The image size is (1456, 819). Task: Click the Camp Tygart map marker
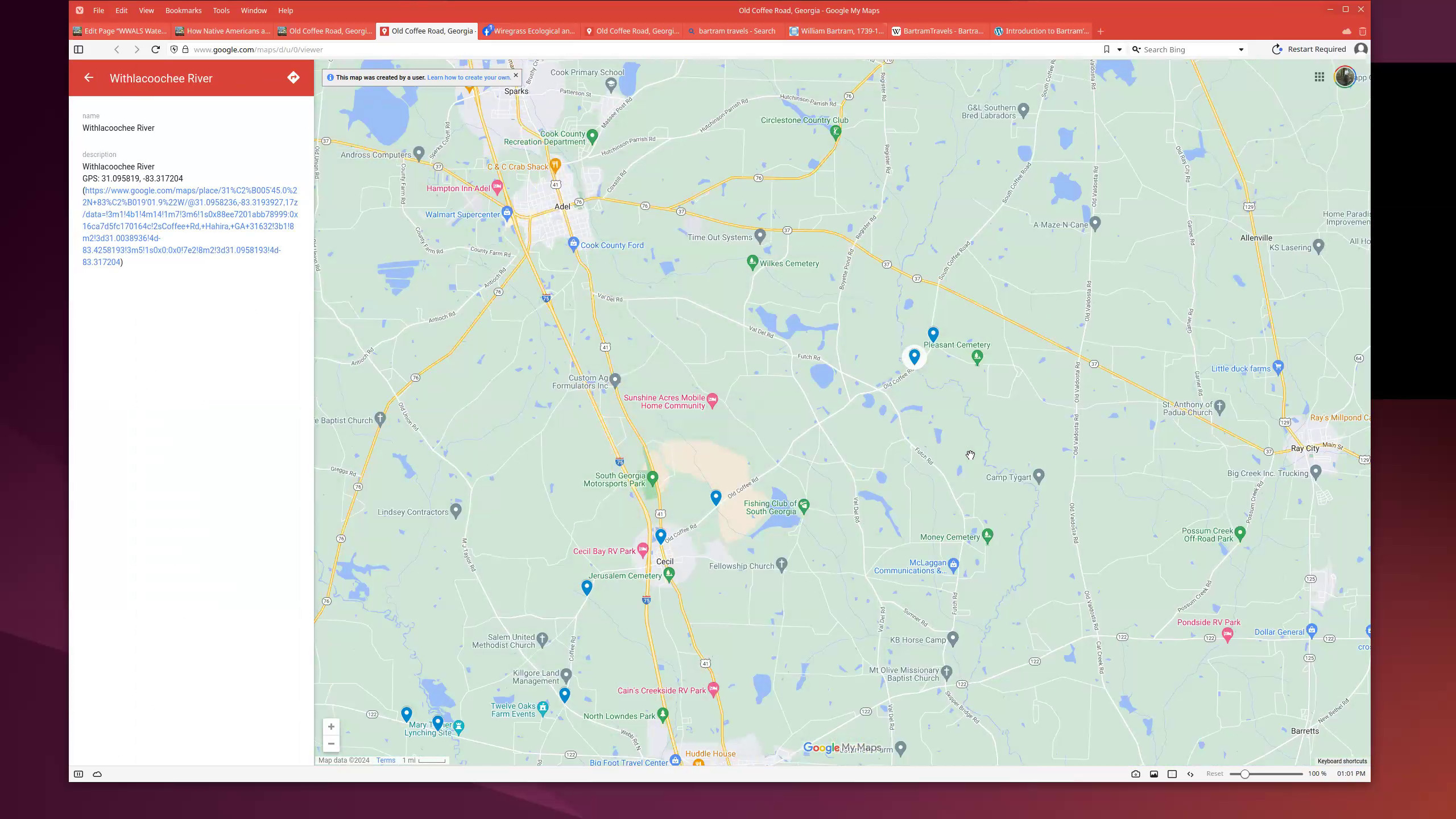(x=1039, y=475)
